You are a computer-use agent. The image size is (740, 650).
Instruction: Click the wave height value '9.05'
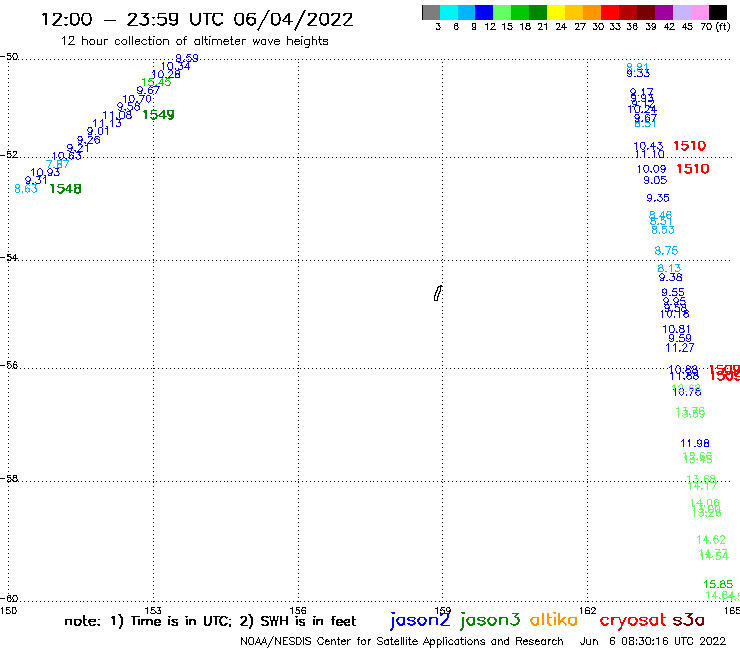tap(655, 180)
